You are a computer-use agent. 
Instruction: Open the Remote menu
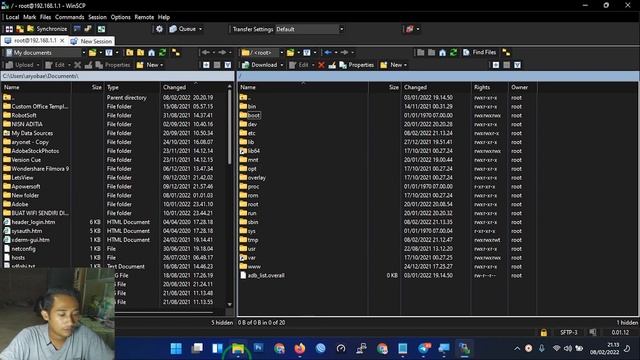(x=144, y=17)
